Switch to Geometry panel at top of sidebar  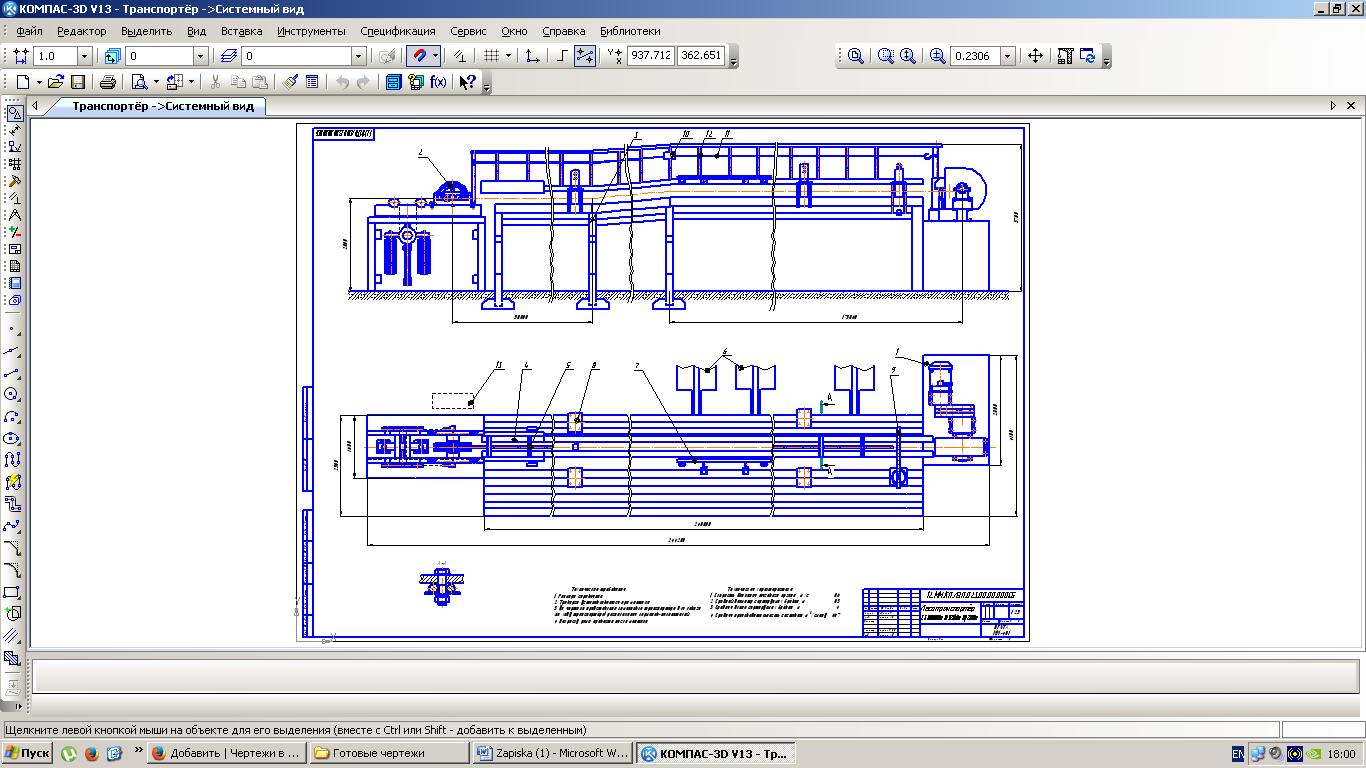click(x=14, y=113)
